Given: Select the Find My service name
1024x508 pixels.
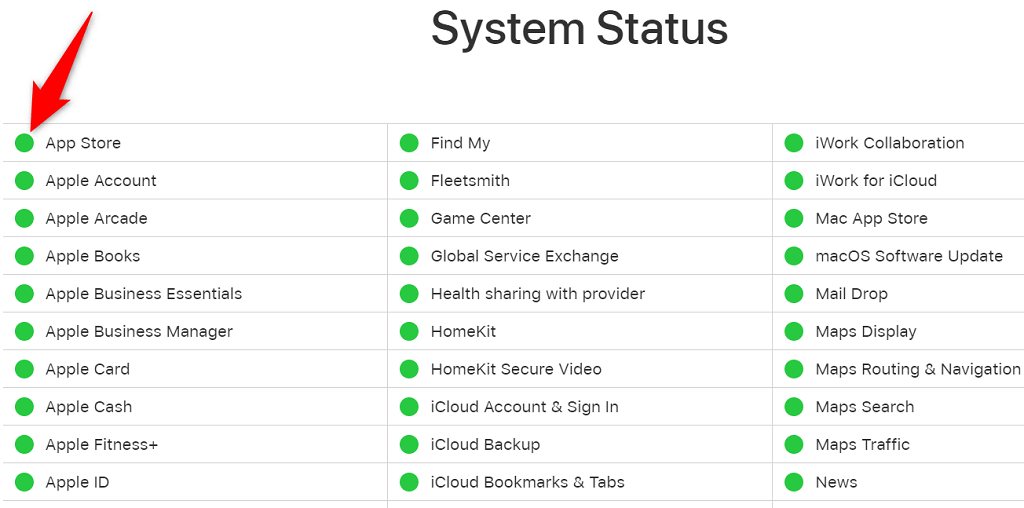Looking at the screenshot, I should (460, 143).
